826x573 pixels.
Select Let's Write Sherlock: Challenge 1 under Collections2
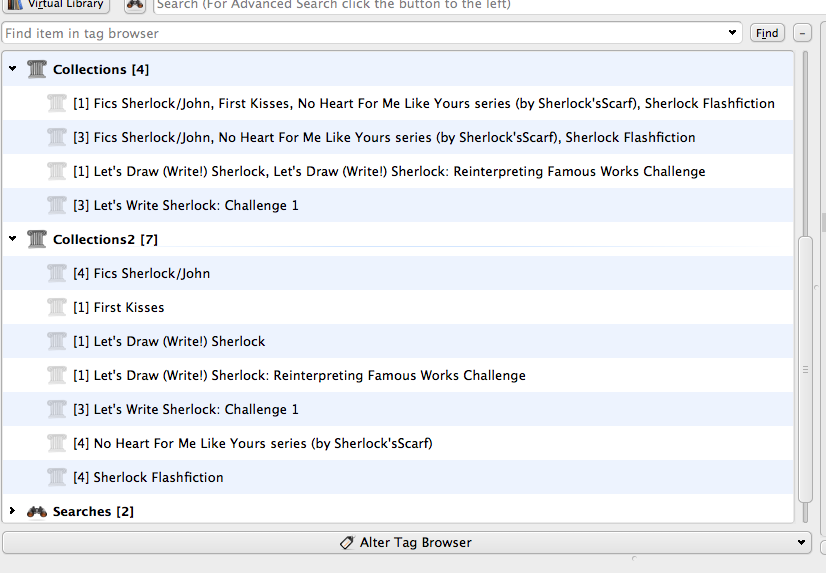pyautogui.click(x=196, y=409)
